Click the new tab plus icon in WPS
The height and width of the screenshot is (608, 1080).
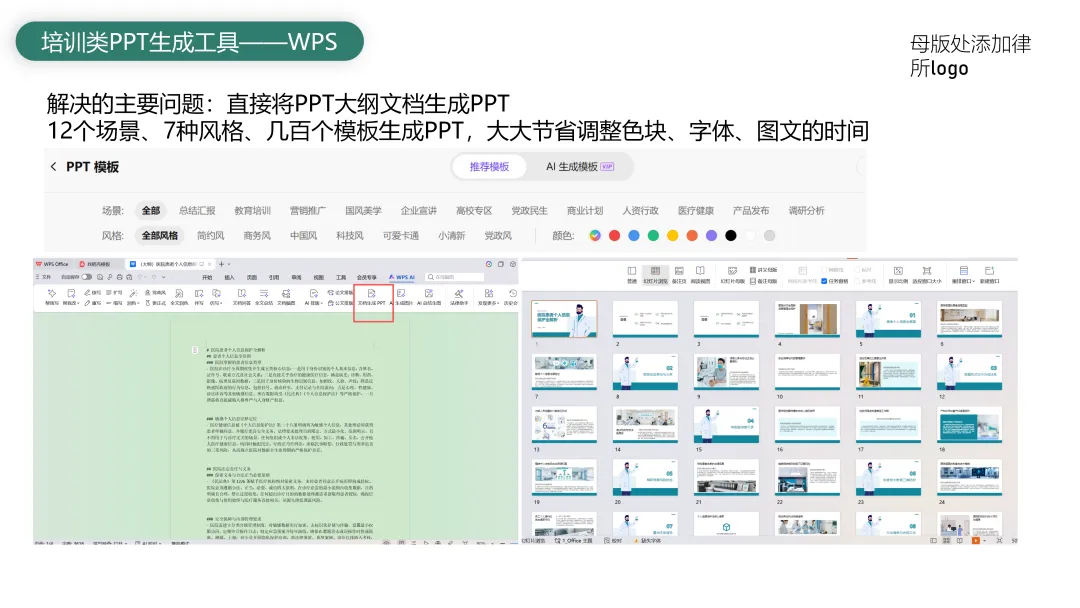pos(221,264)
